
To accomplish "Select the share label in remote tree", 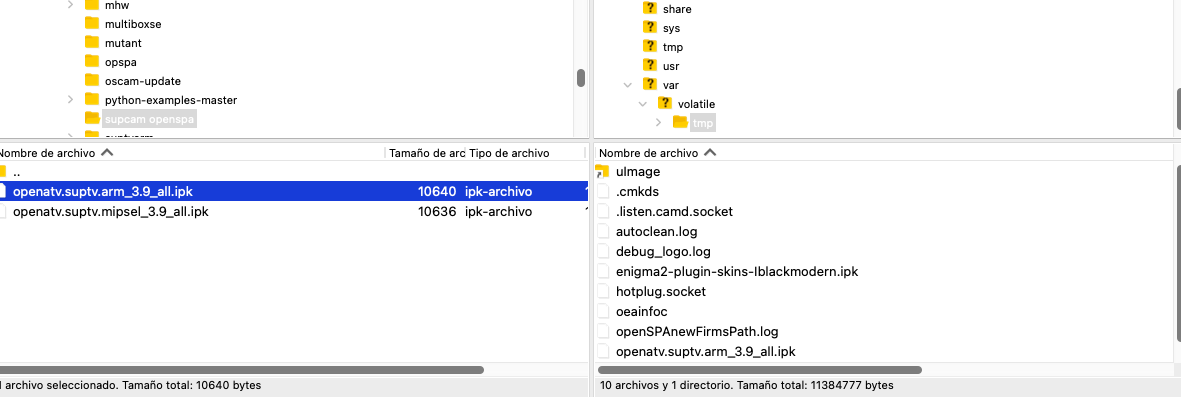I will pos(677,9).
